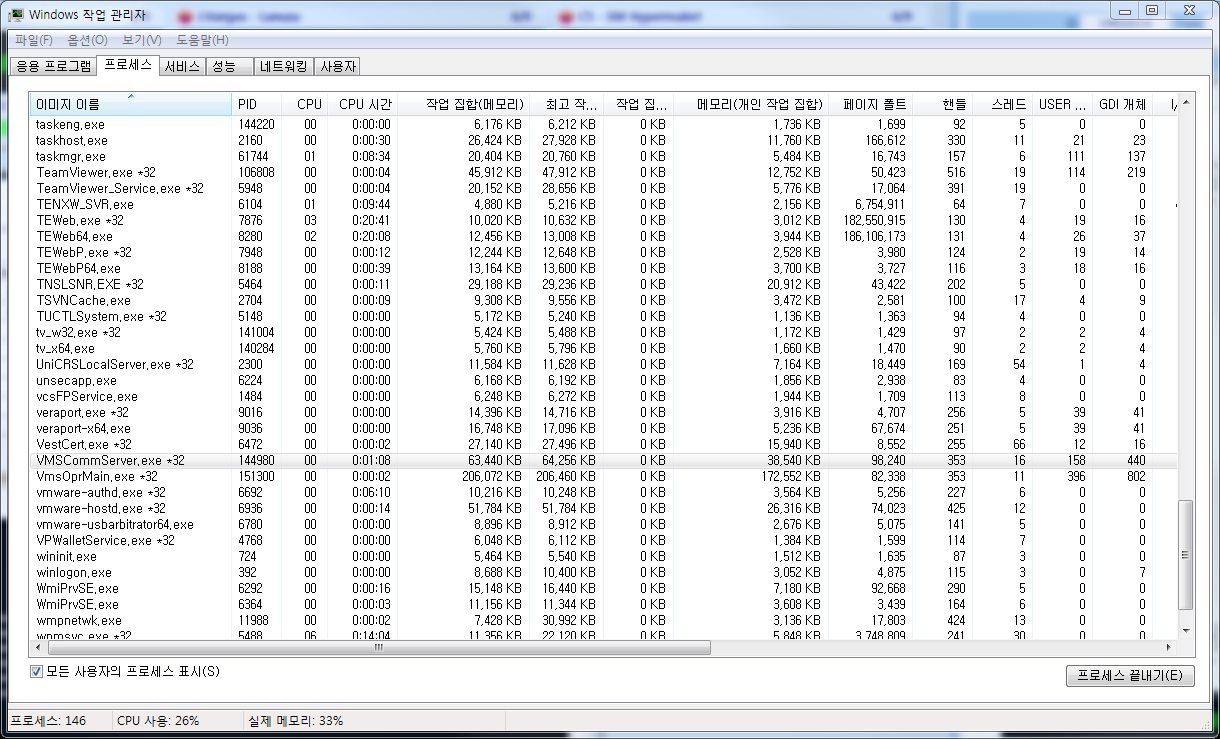Open the 사용자 tab
The height and width of the screenshot is (739, 1220).
coord(338,67)
